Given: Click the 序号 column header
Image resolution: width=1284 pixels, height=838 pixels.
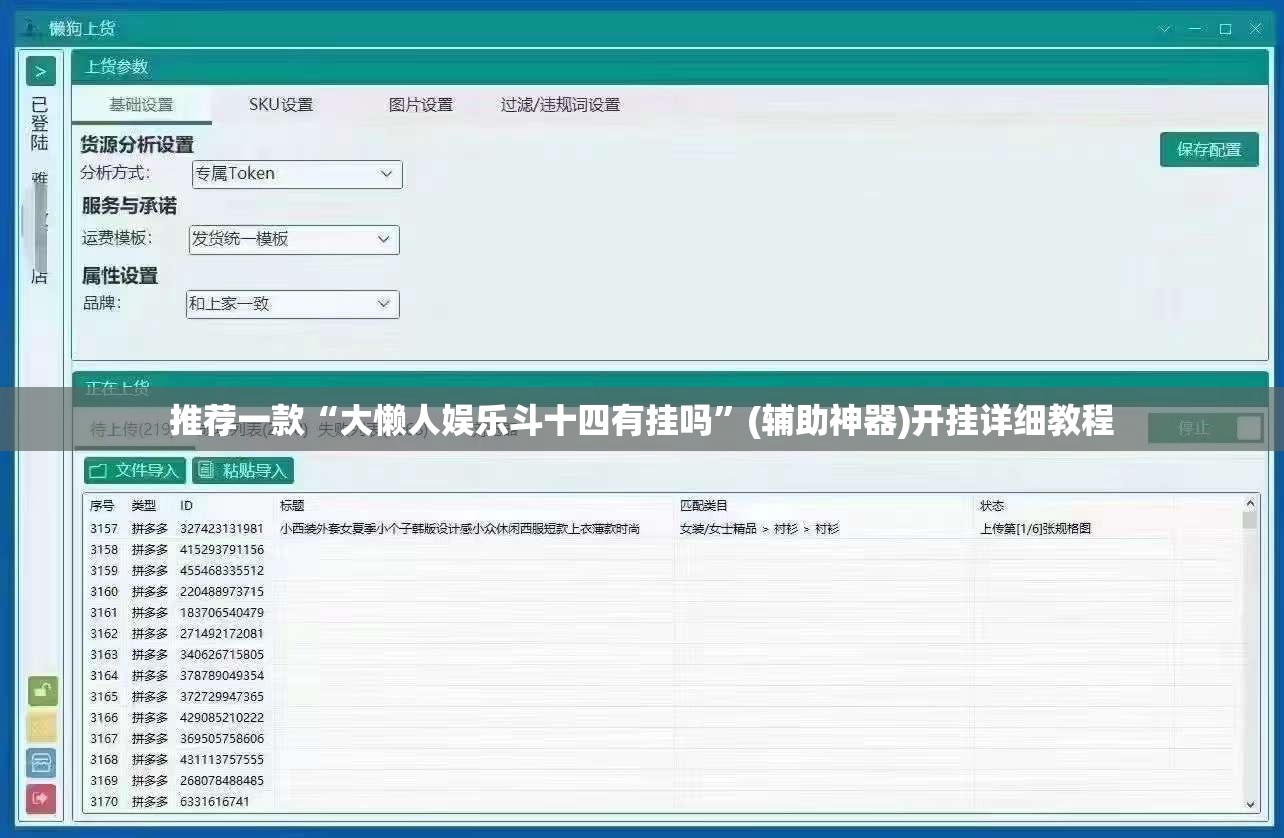Looking at the screenshot, I should 102,506.
